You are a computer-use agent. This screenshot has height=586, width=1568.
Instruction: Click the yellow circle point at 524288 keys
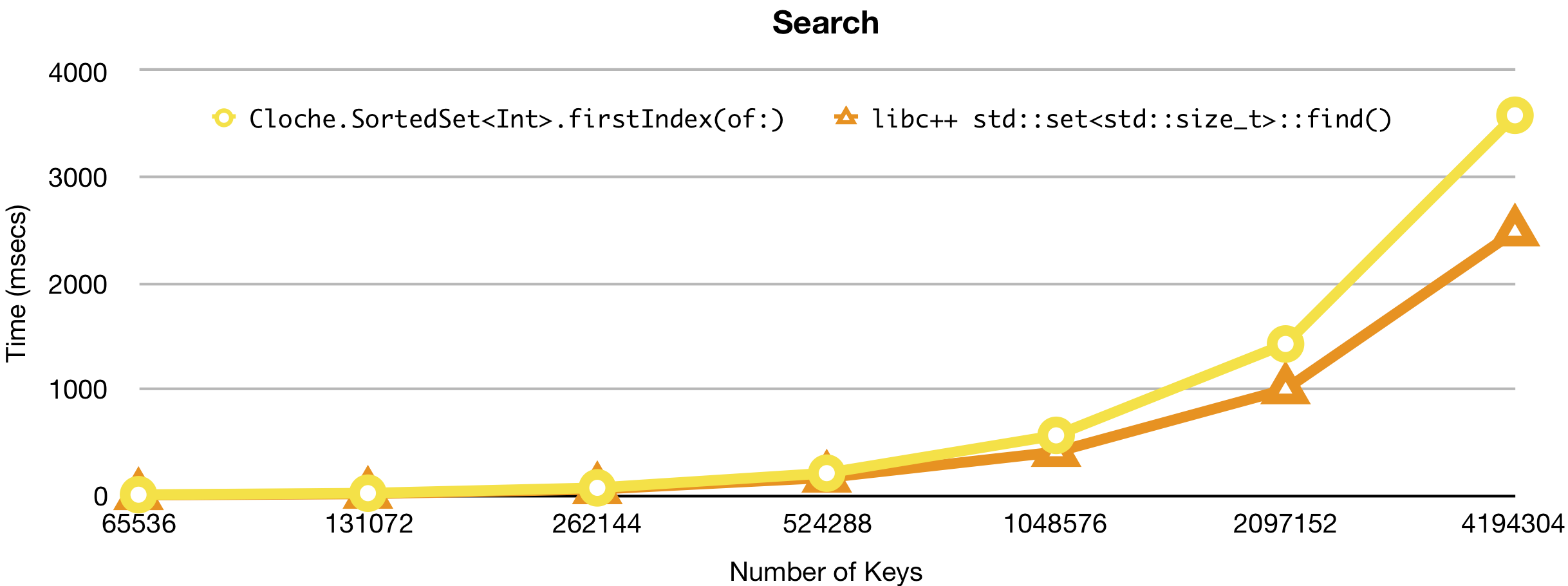pyautogui.click(x=826, y=473)
